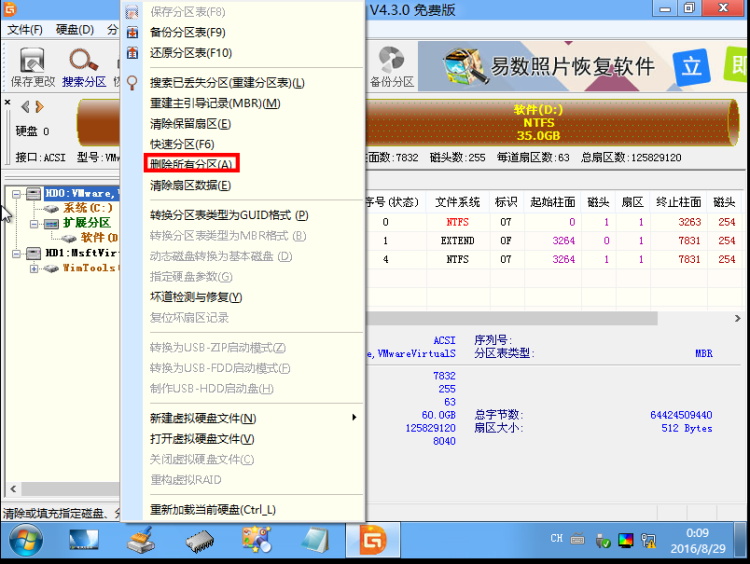Open the notepad taskbar icon
Image resolution: width=750 pixels, height=564 pixels.
click(315, 541)
